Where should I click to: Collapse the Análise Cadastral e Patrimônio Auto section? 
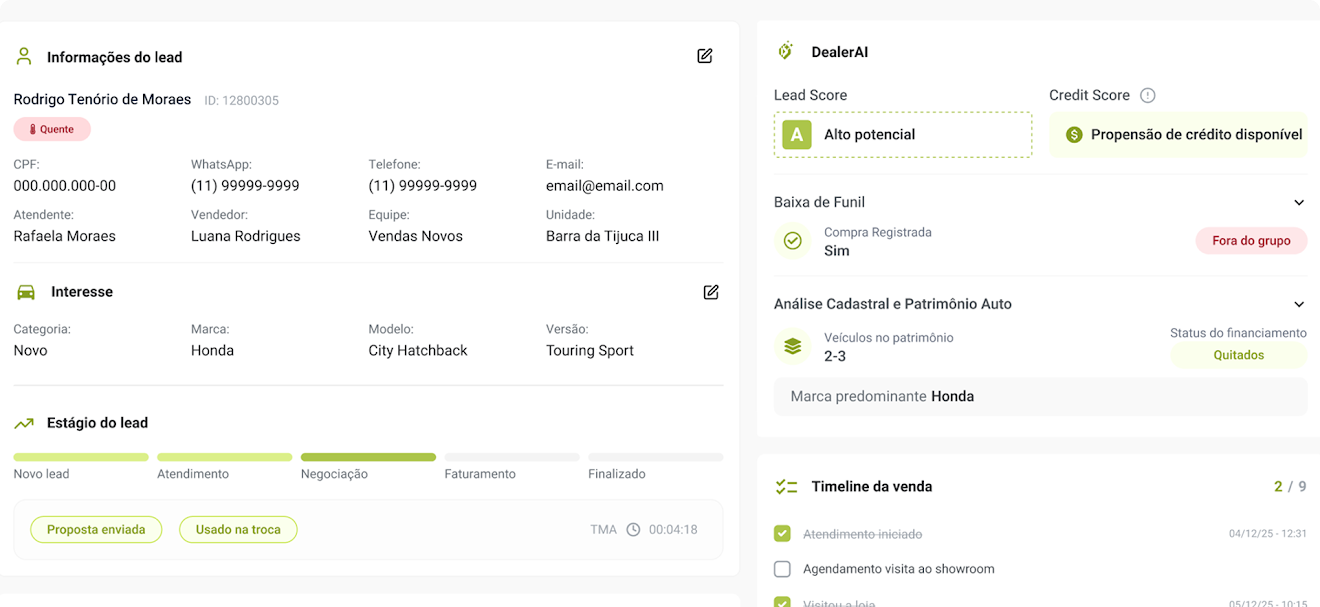[x=1299, y=304]
